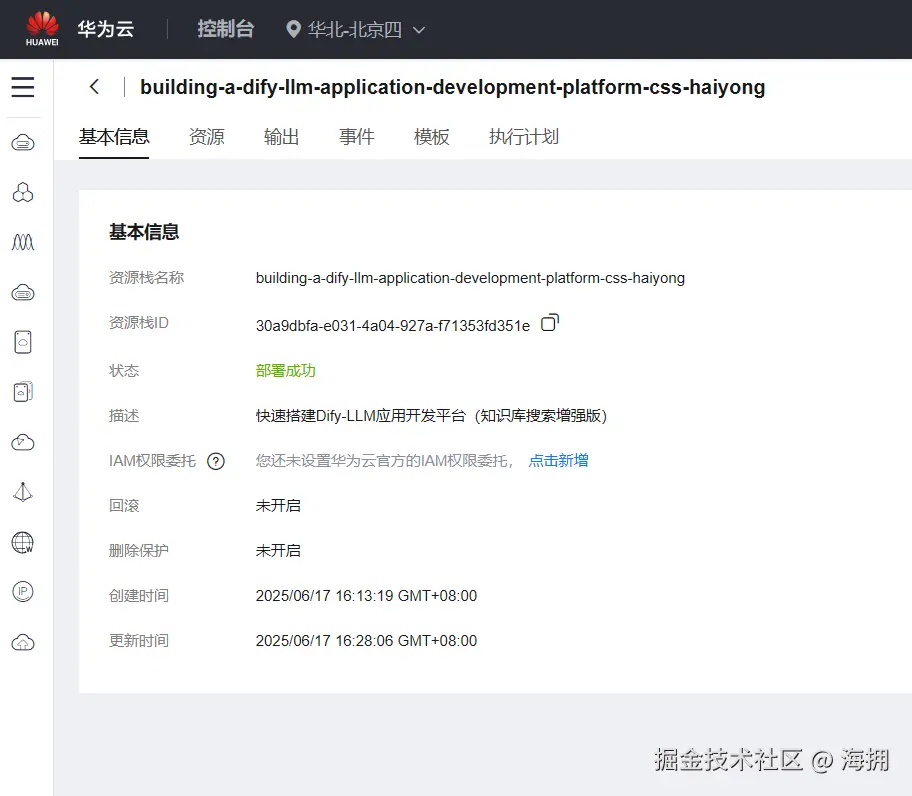
Task: Select the cloud server icon in the sidebar
Action: pos(22,141)
